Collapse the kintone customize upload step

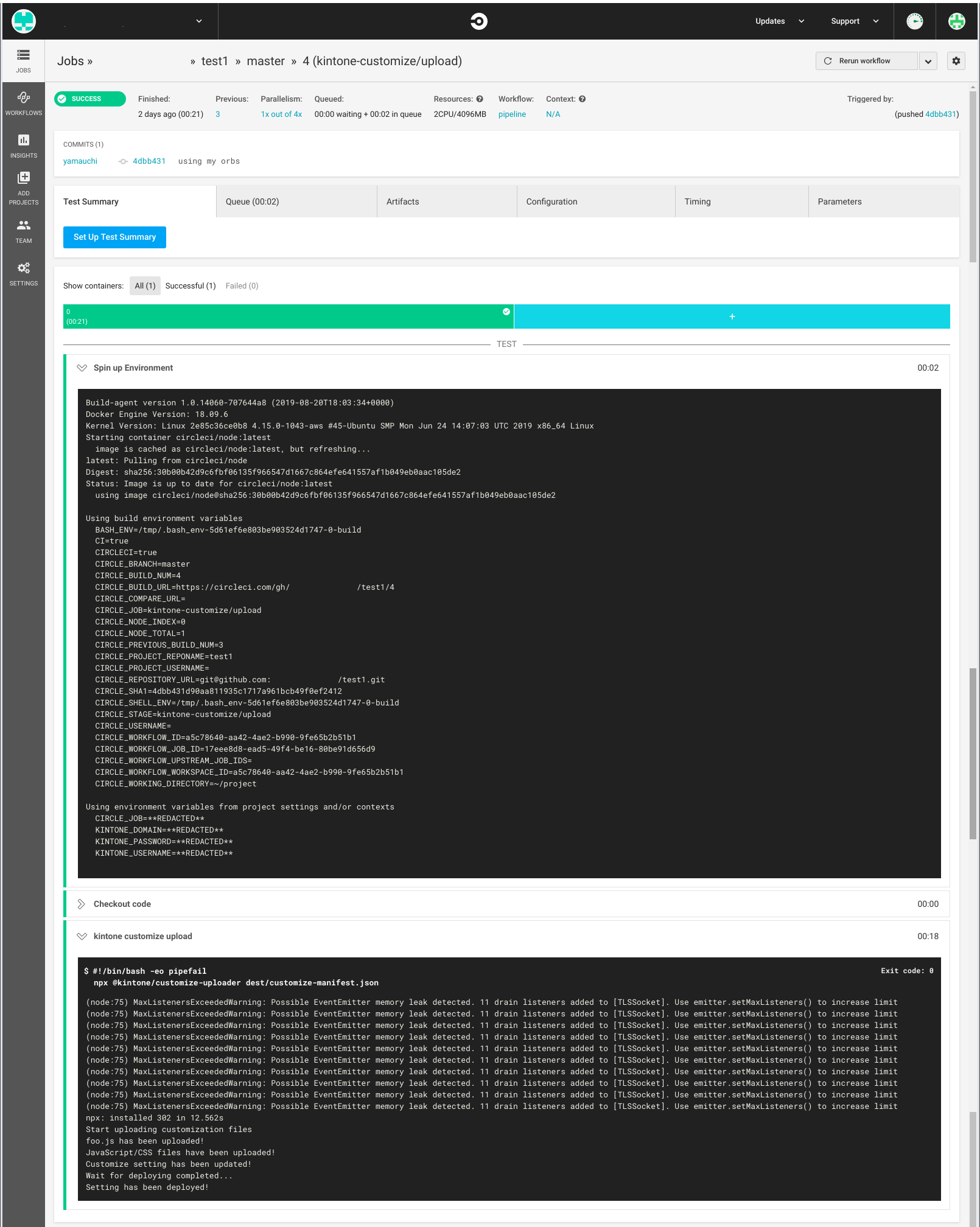click(x=82, y=936)
